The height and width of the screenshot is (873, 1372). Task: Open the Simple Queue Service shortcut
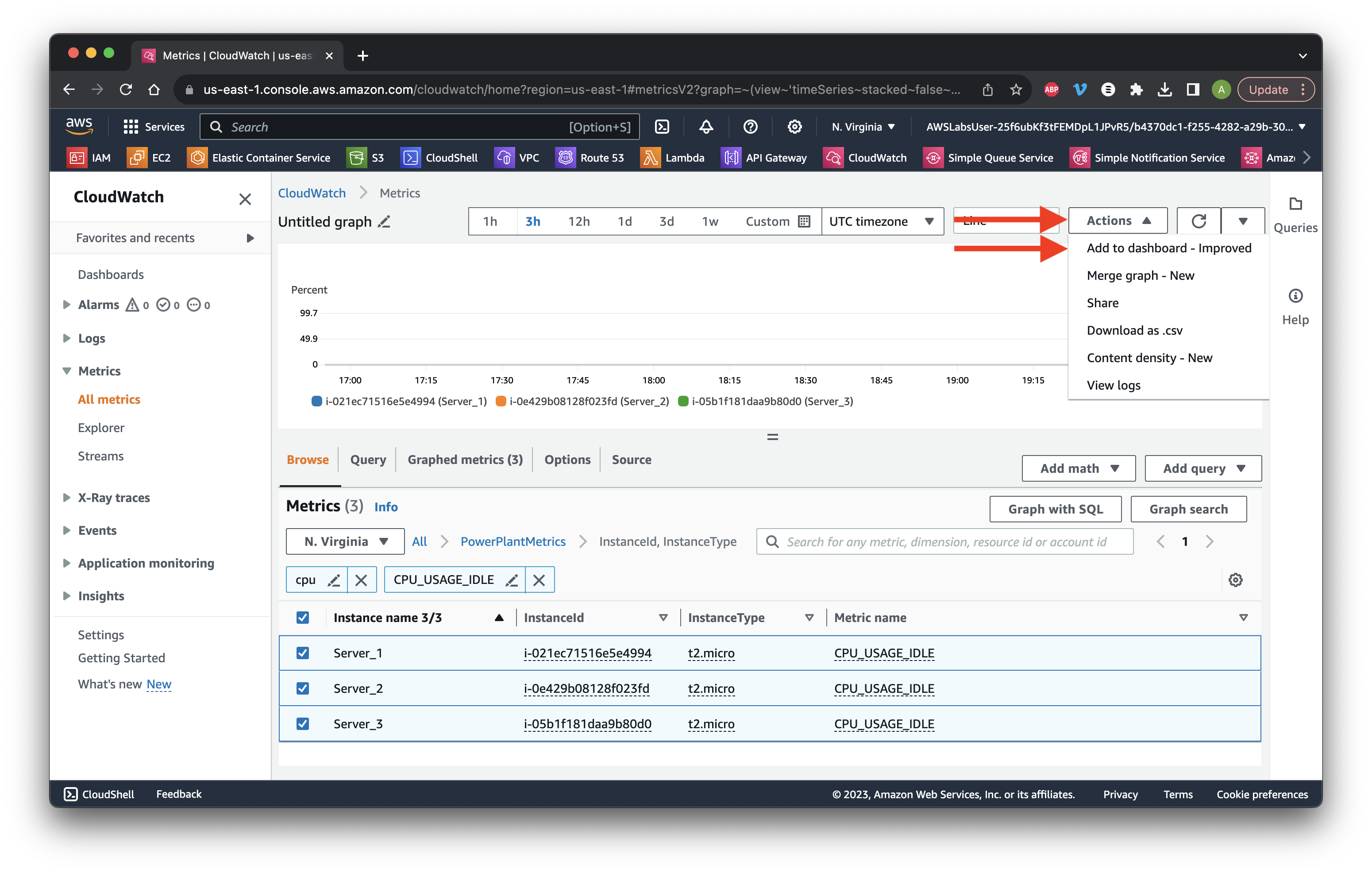(x=988, y=158)
